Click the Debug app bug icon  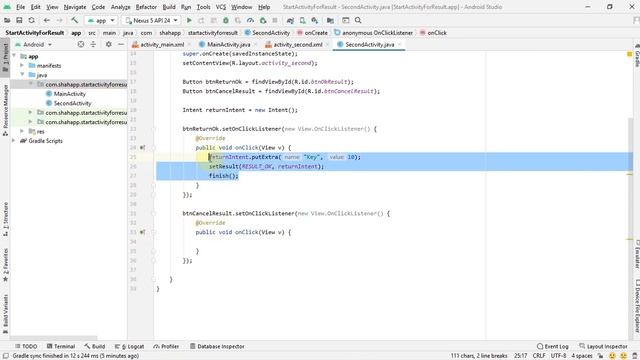pyautogui.click(x=226, y=20)
